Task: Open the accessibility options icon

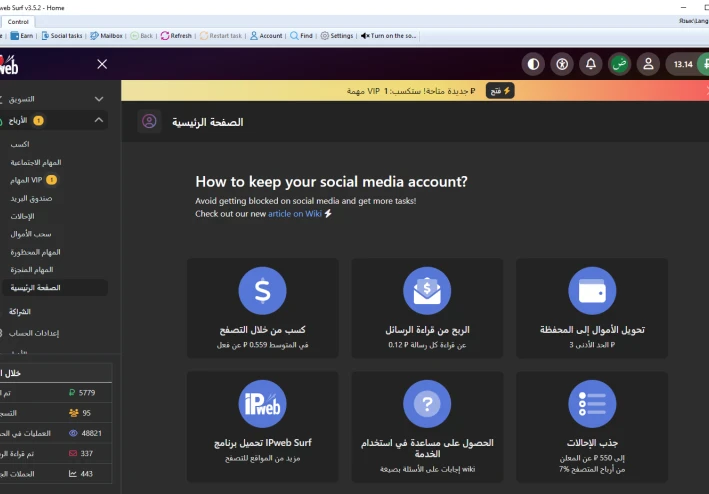Action: click(562, 64)
